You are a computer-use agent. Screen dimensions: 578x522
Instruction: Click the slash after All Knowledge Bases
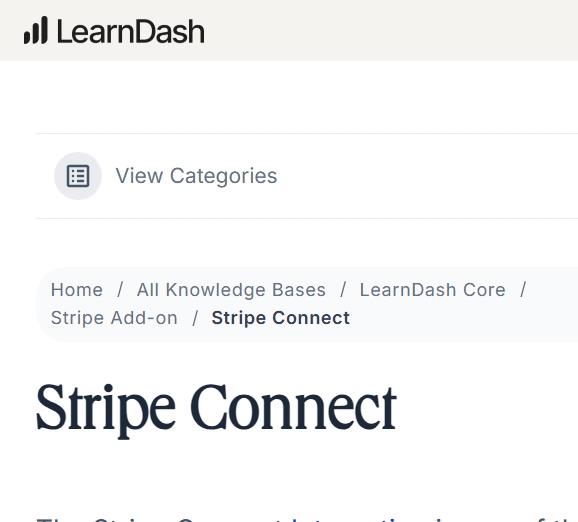coord(343,290)
